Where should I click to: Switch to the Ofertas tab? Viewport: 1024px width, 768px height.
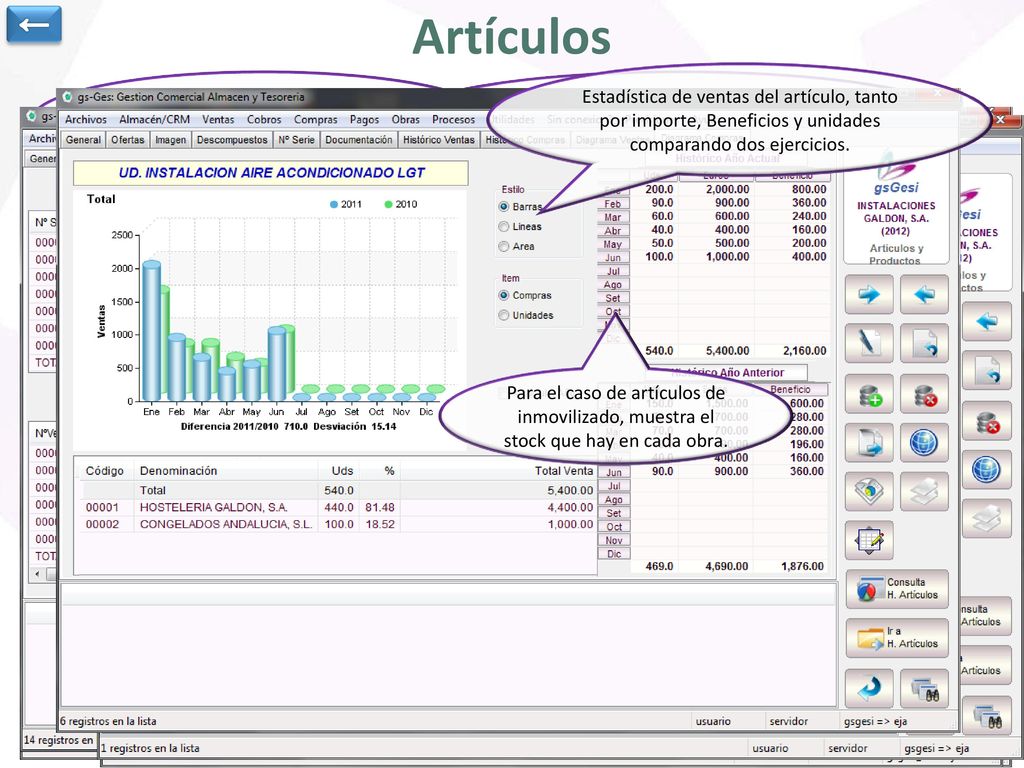tap(127, 140)
